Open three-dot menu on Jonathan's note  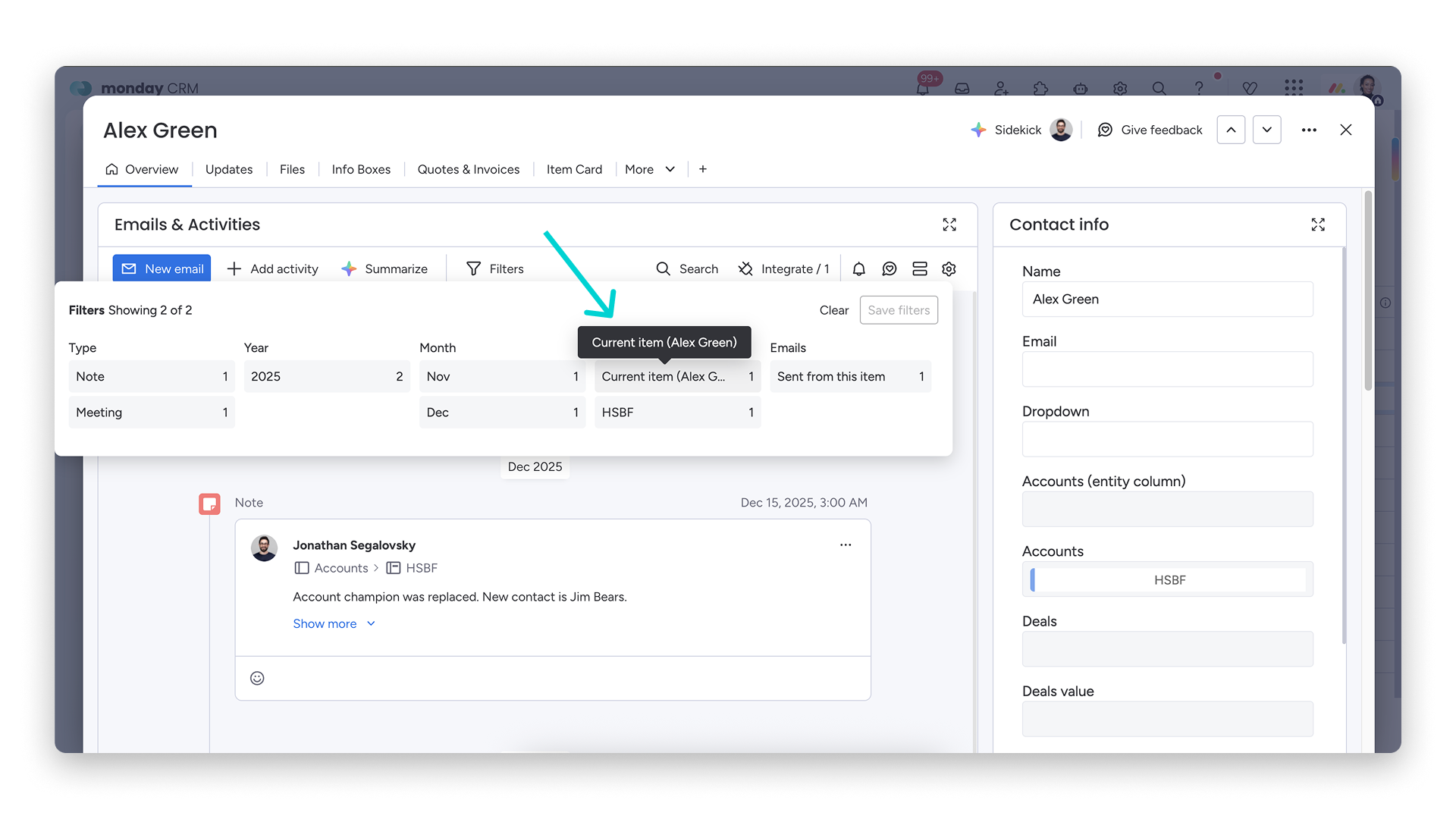point(846,545)
